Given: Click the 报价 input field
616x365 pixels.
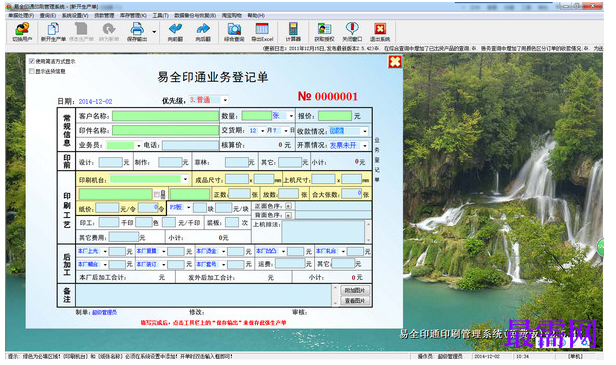Looking at the screenshot, I should click(x=335, y=116).
